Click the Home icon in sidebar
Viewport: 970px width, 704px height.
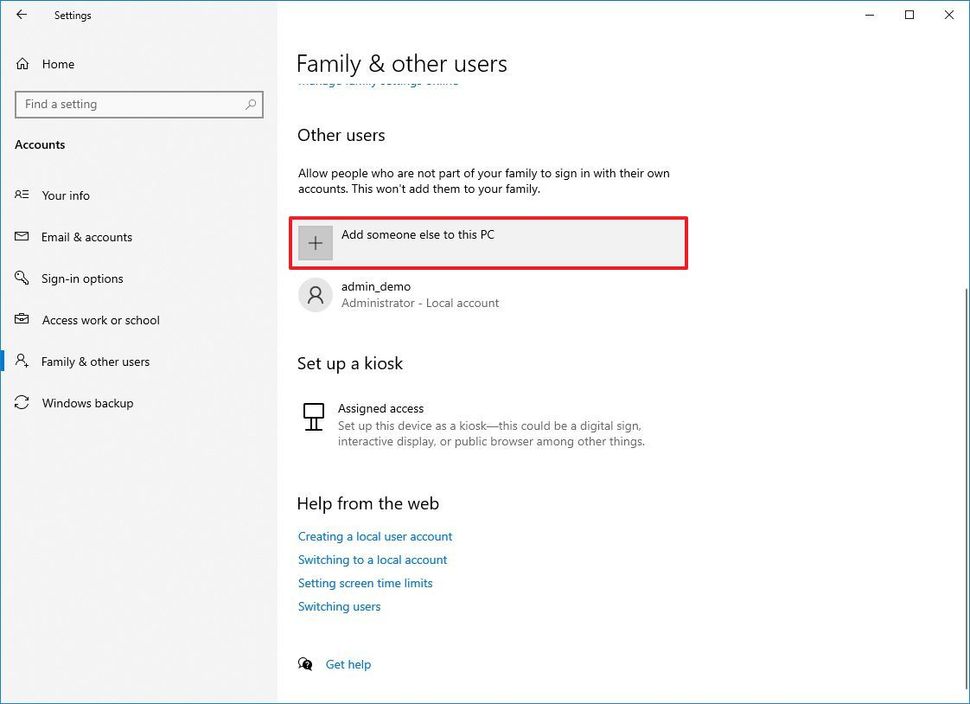tap(22, 64)
